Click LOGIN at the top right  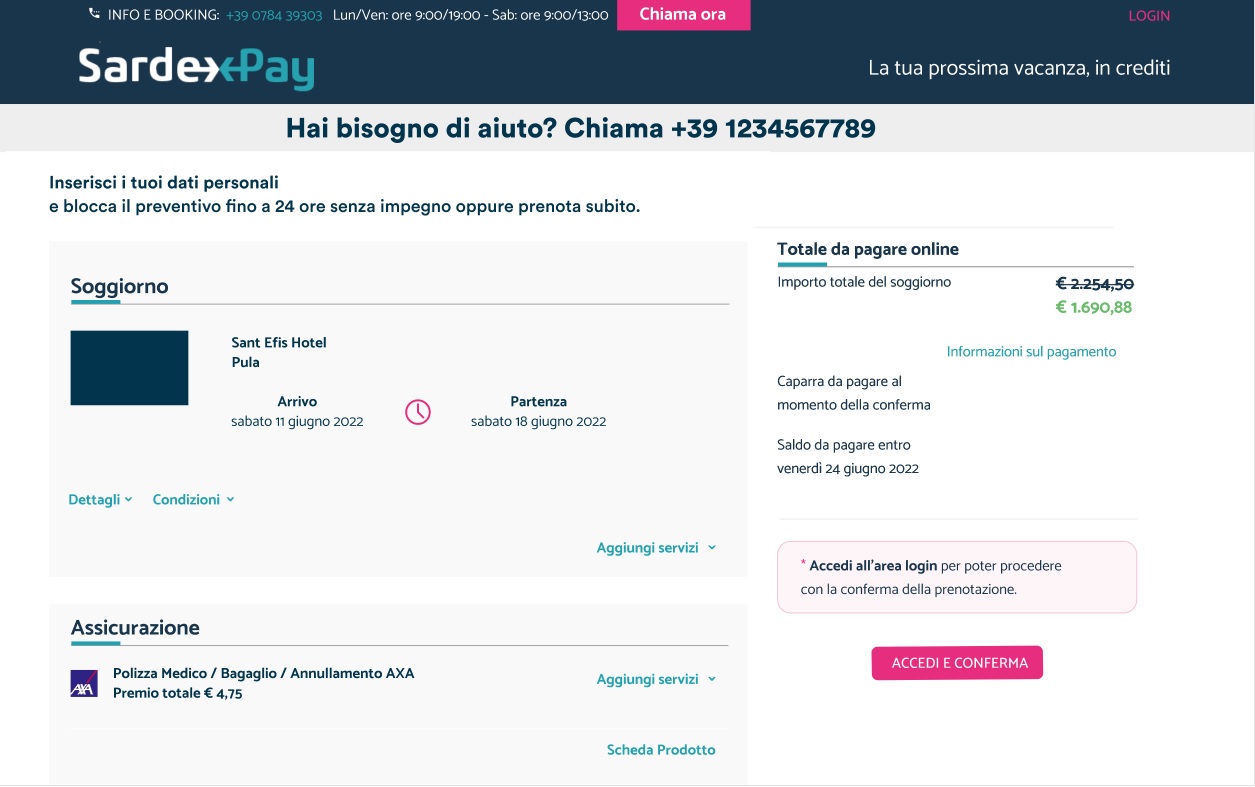pyautogui.click(x=1148, y=15)
